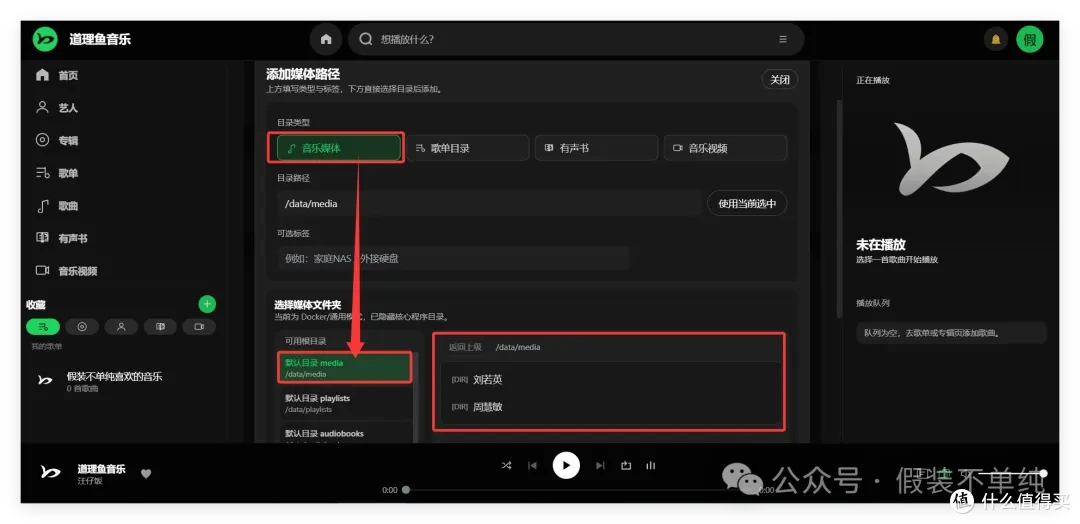
Task: Select the artist filter chip under 收藏
Action: click(121, 326)
